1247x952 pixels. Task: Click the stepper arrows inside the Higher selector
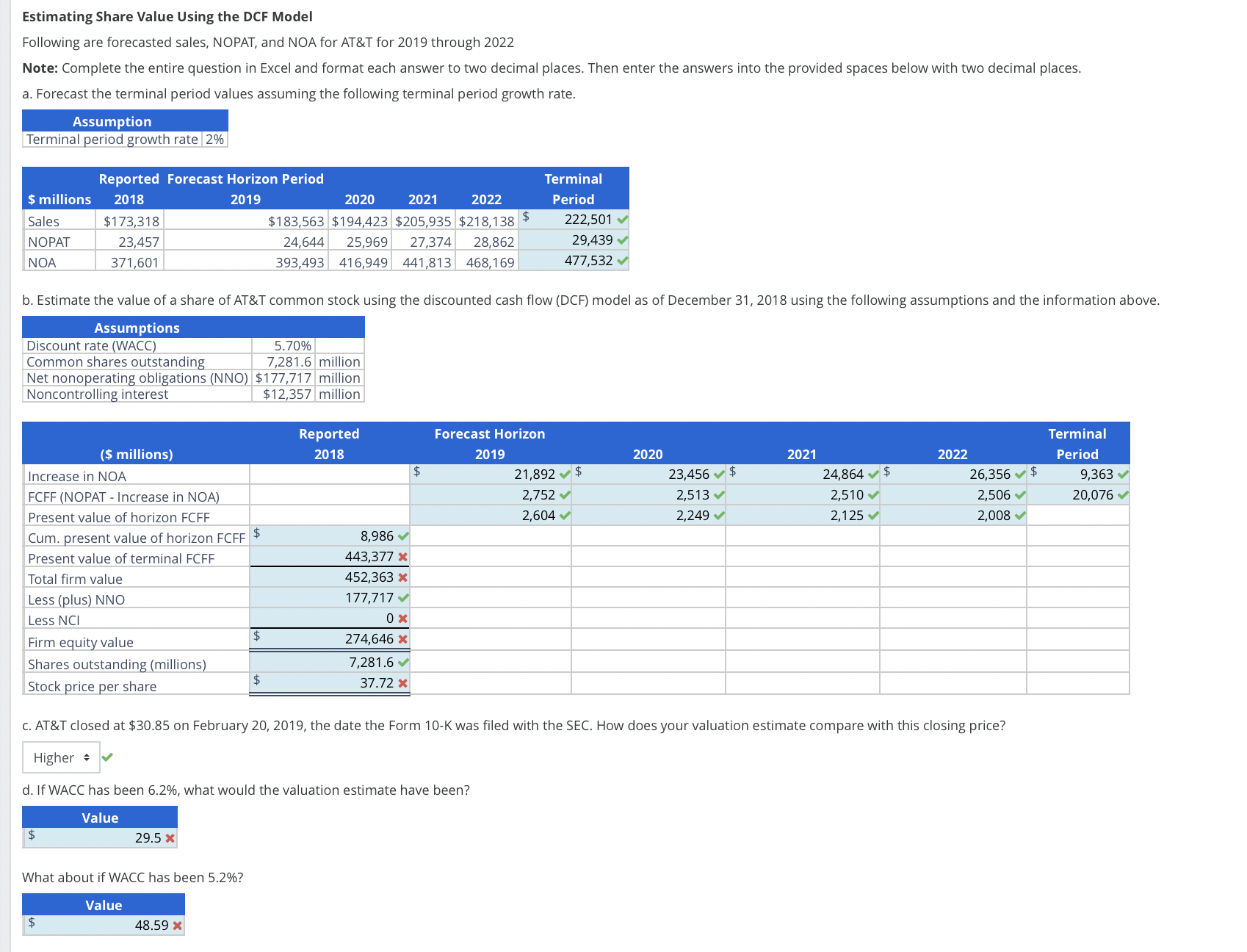click(x=86, y=757)
